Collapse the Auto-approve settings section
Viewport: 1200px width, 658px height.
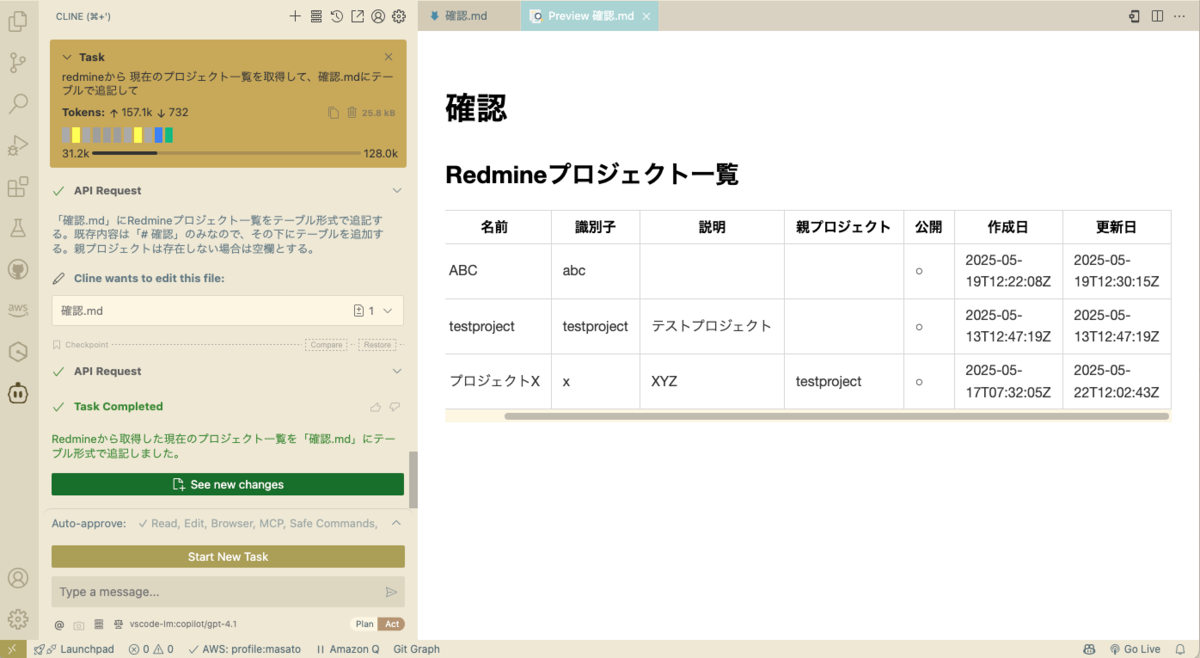pos(396,522)
